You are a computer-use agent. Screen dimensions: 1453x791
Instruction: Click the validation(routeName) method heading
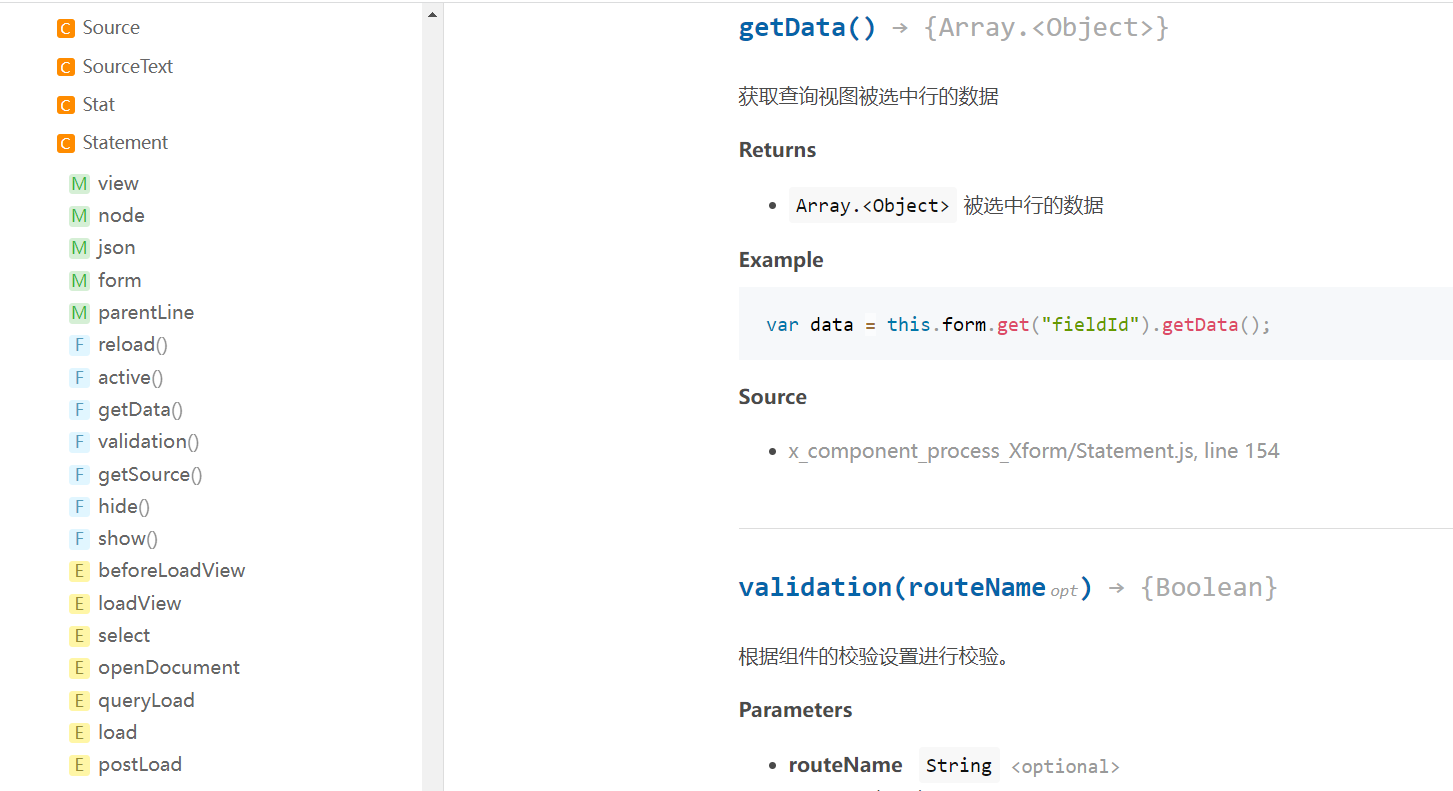tap(915, 587)
